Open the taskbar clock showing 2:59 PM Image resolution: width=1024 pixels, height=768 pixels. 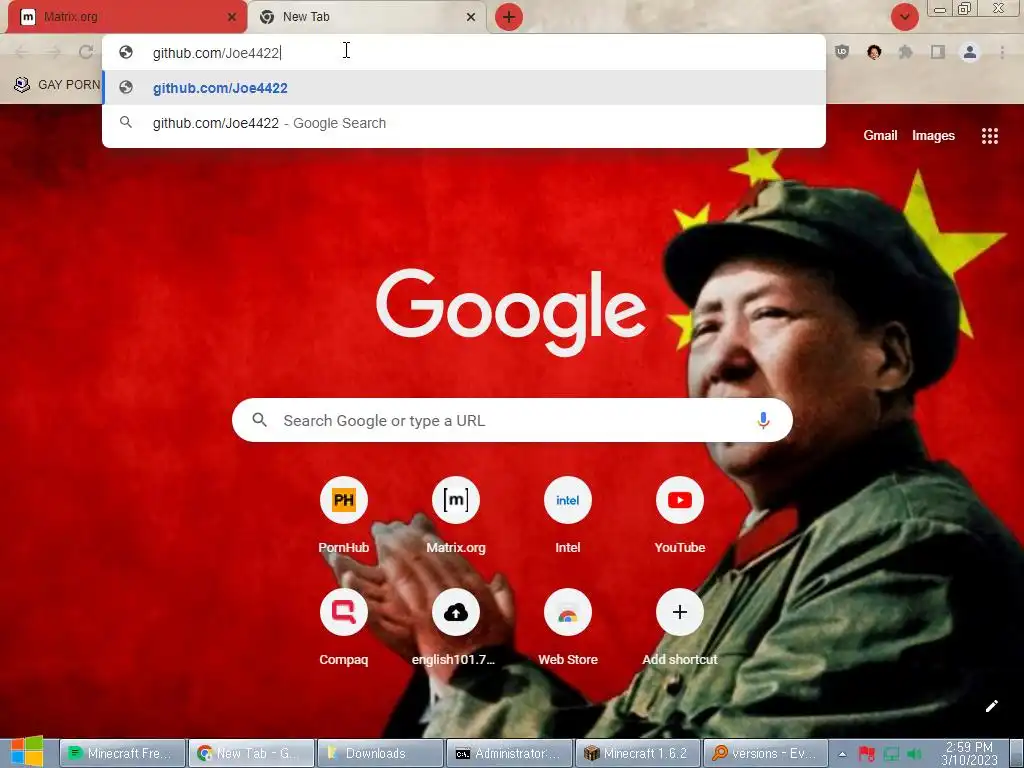pos(969,753)
